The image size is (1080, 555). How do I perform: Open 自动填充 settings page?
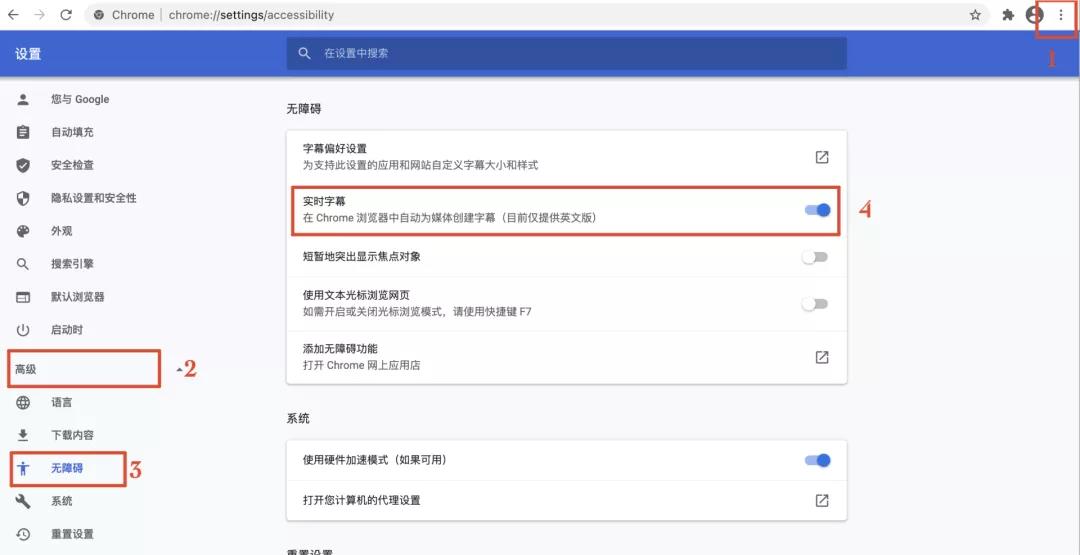point(72,132)
